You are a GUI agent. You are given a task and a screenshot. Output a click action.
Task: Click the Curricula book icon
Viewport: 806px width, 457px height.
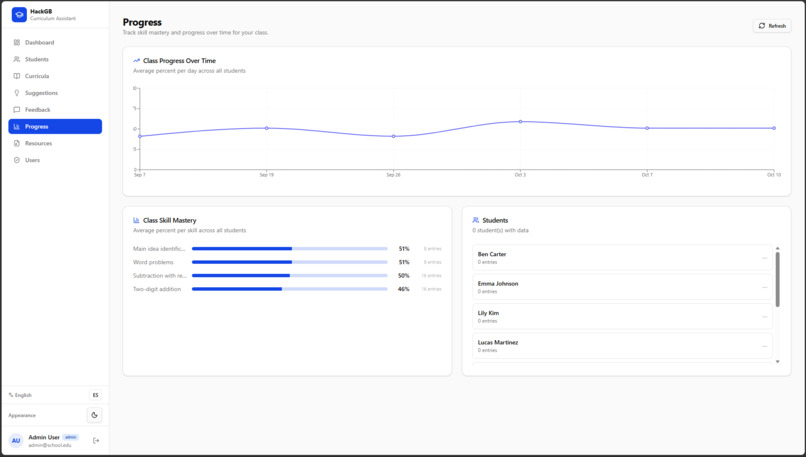click(x=16, y=76)
